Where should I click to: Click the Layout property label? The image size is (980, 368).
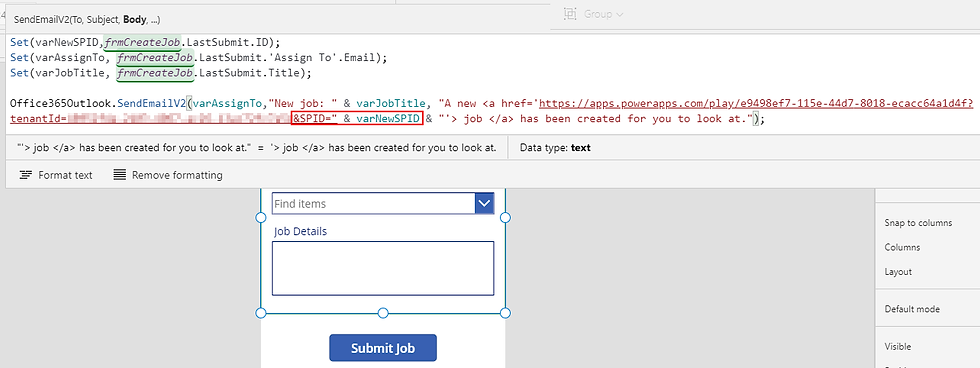pos(898,272)
